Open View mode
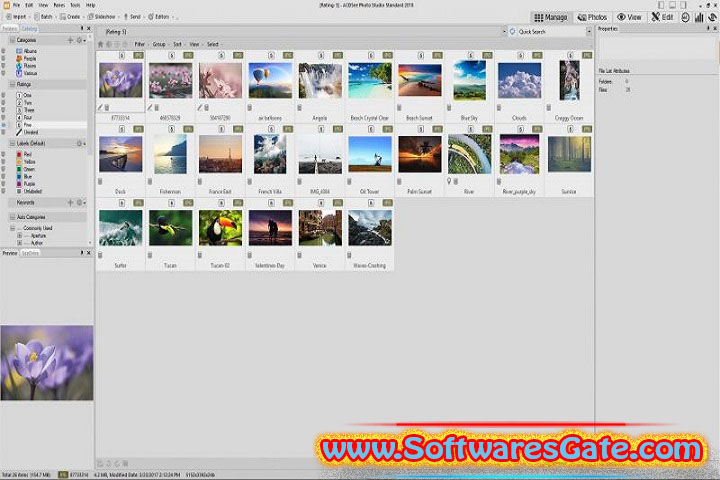This screenshot has height=480, width=720. click(629, 17)
